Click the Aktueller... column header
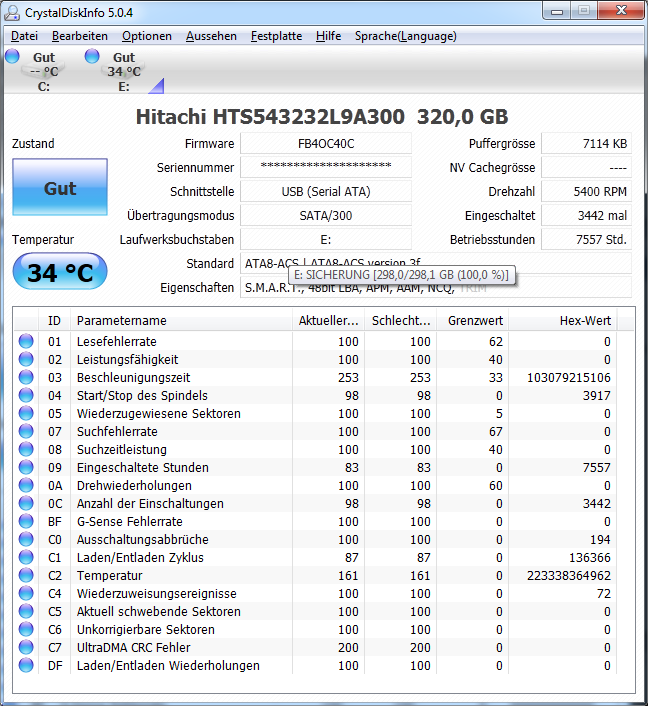The image size is (648, 706). [x=328, y=321]
